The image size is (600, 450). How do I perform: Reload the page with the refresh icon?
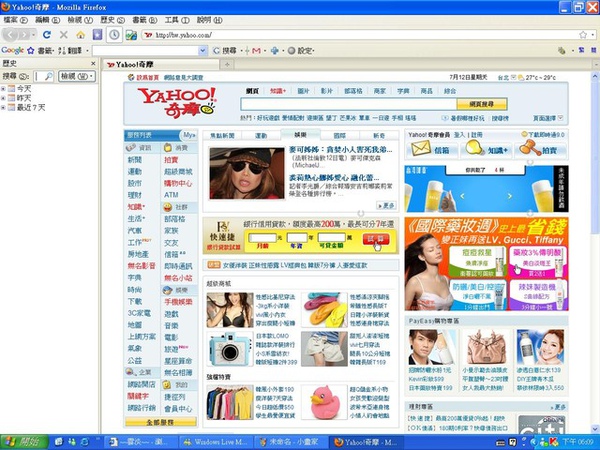[x=47, y=35]
